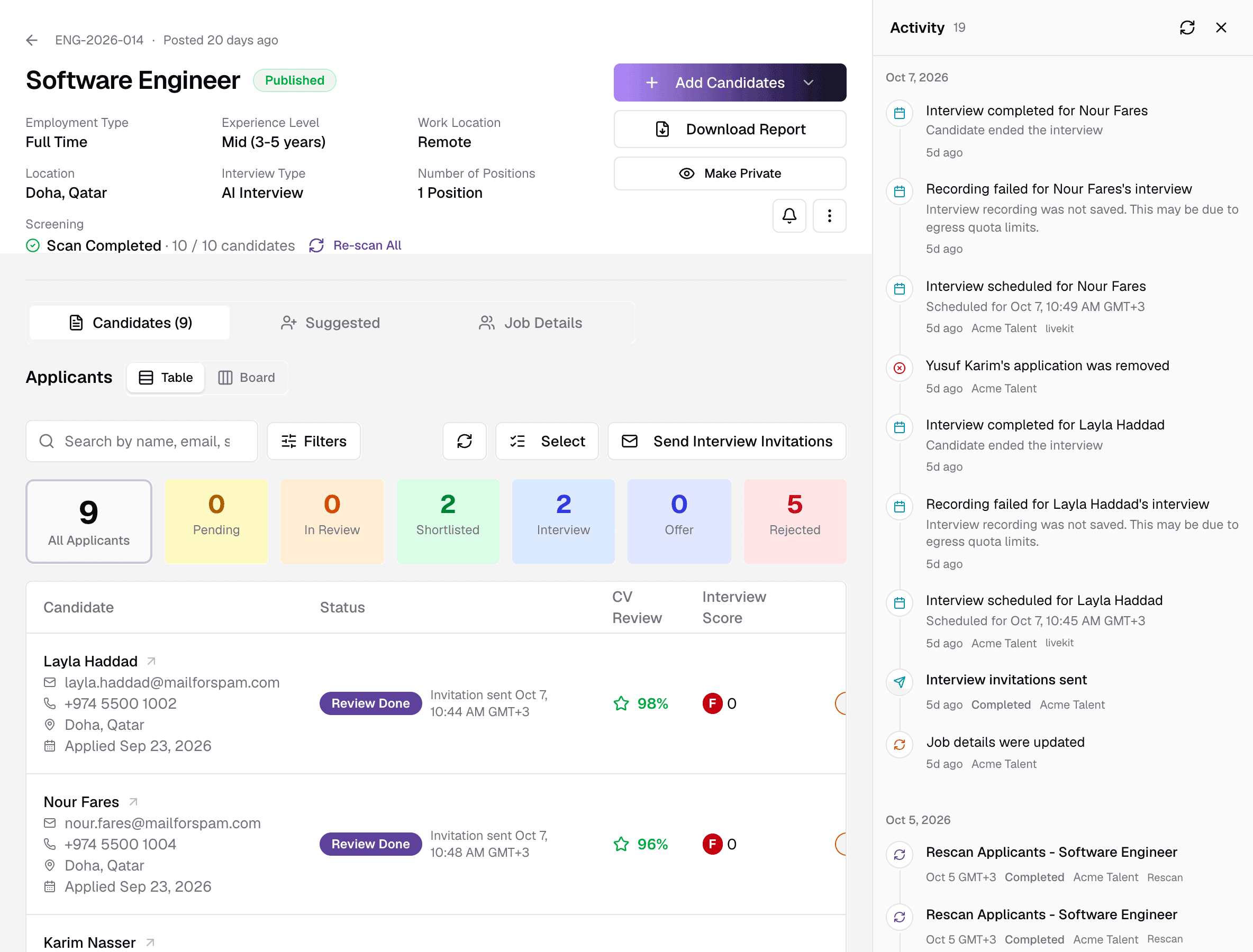Switch applicants view to Table
This screenshot has height=952, width=1253.
[166, 378]
